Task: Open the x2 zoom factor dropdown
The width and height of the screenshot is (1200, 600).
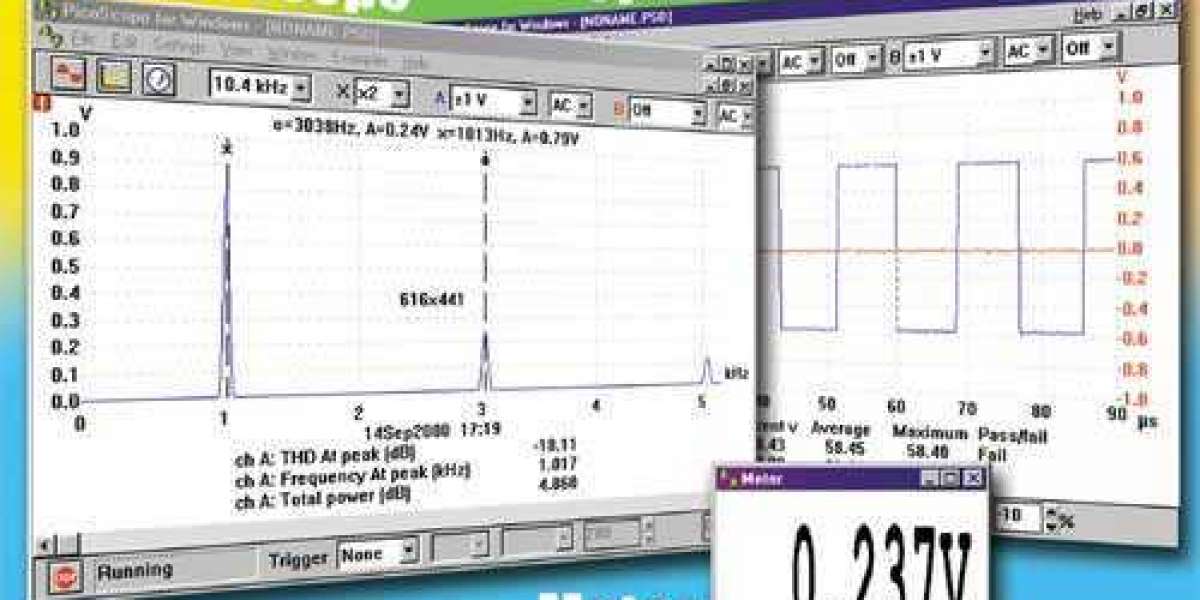Action: 398,94
